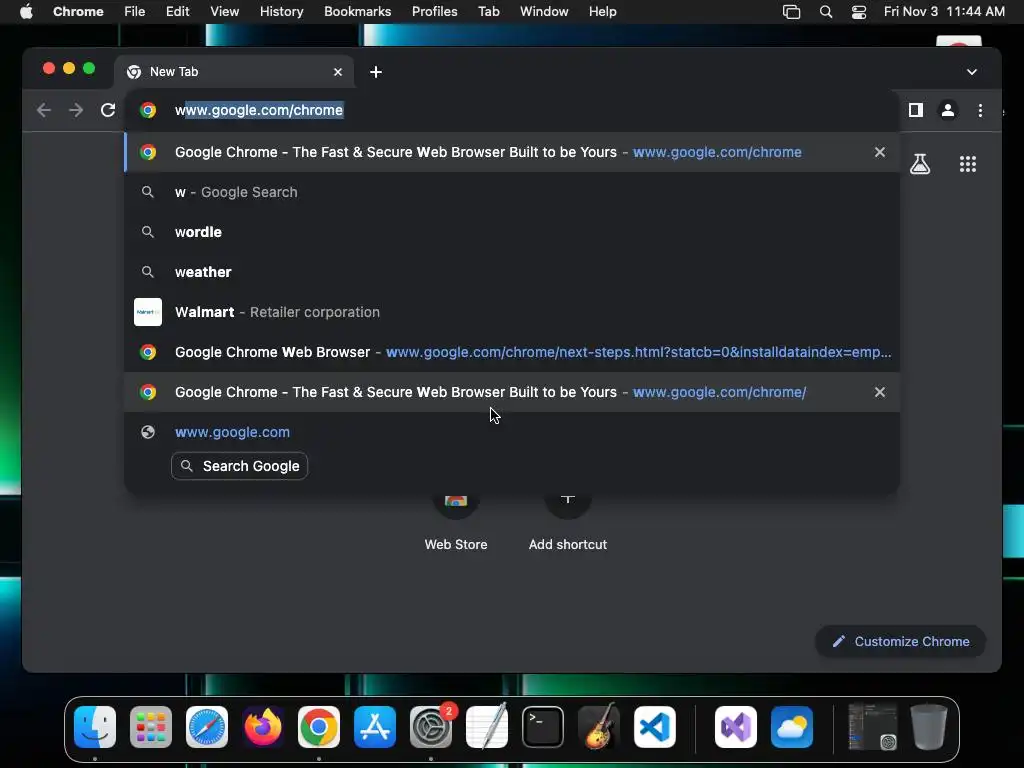The image size is (1024, 768).
Task: Select the weather suggestion
Action: [512, 272]
